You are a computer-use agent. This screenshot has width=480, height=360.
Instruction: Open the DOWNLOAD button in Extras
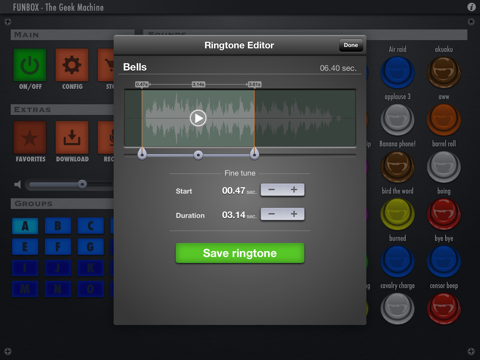coord(72,137)
